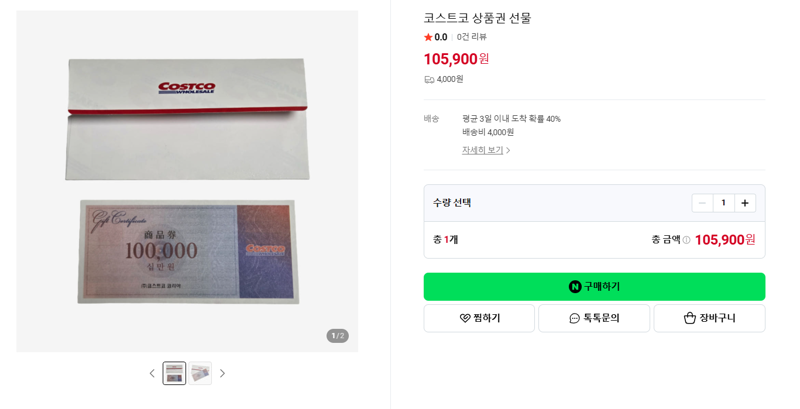Click the shopping basket icon in 장바구니

(x=690, y=318)
